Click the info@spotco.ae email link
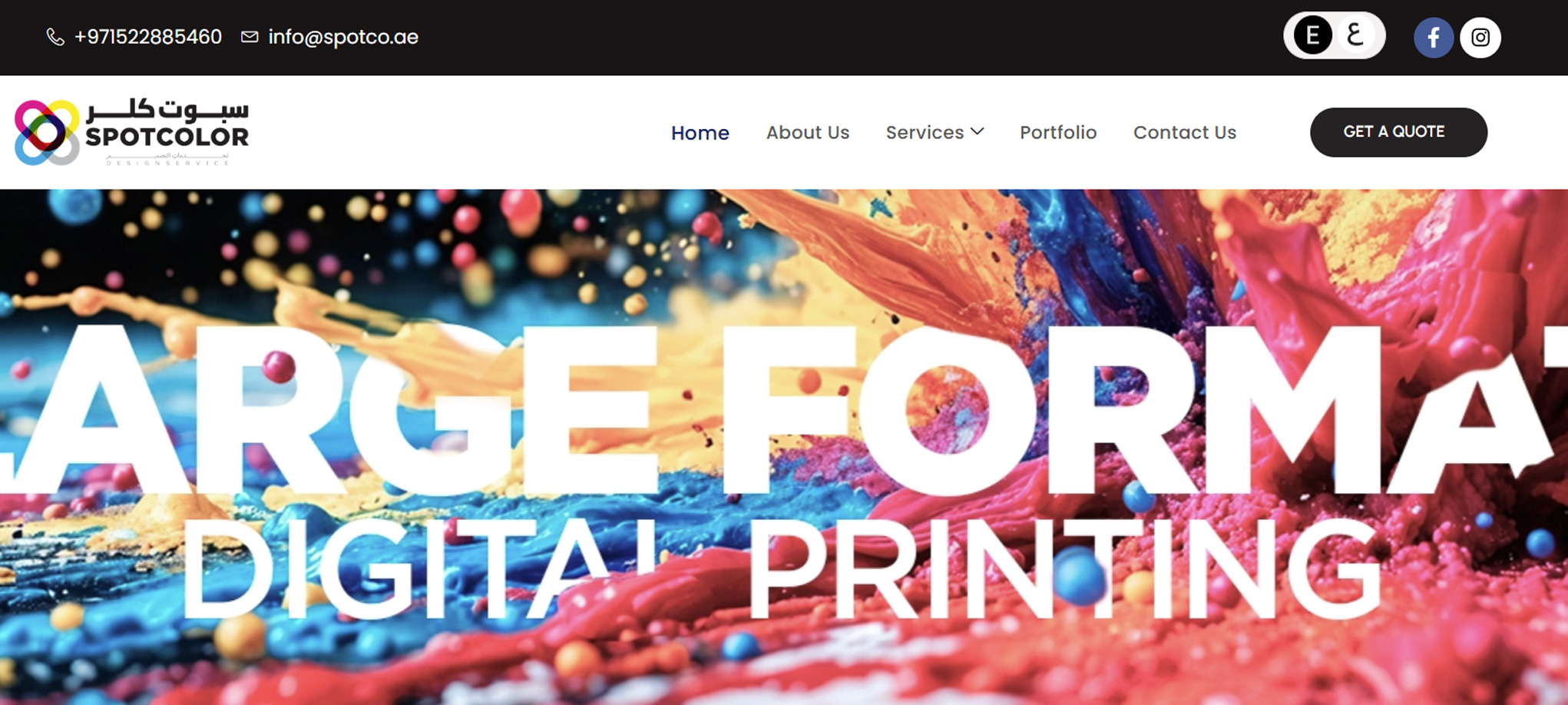 343,37
